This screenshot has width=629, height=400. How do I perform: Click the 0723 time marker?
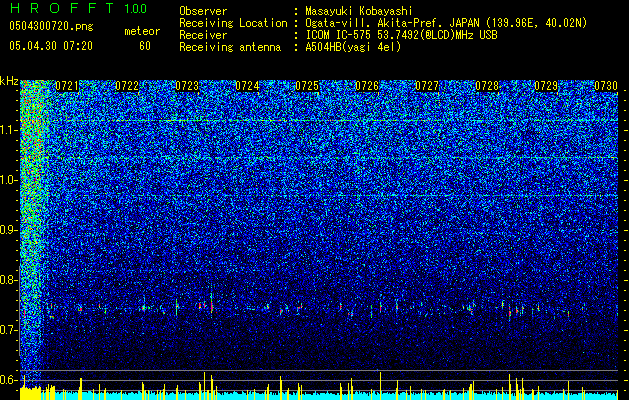[187, 86]
